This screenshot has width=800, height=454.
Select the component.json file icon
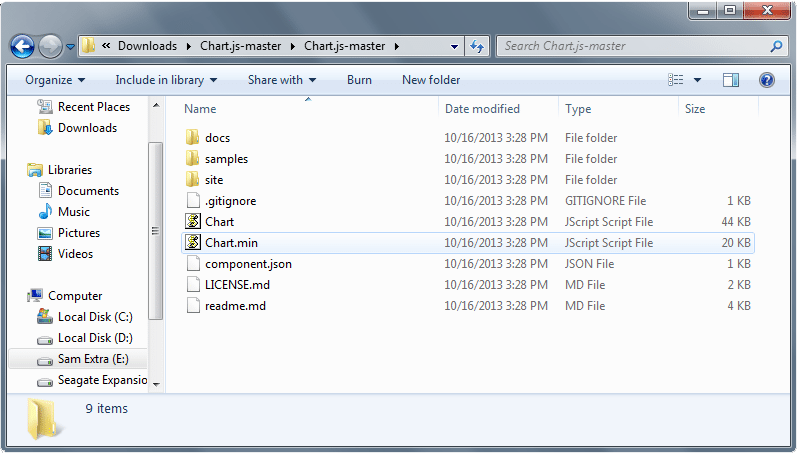[x=193, y=263]
